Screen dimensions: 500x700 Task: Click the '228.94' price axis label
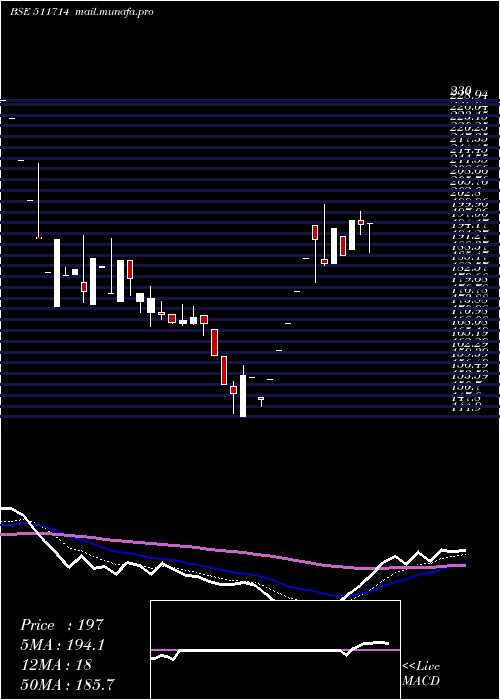coord(469,96)
